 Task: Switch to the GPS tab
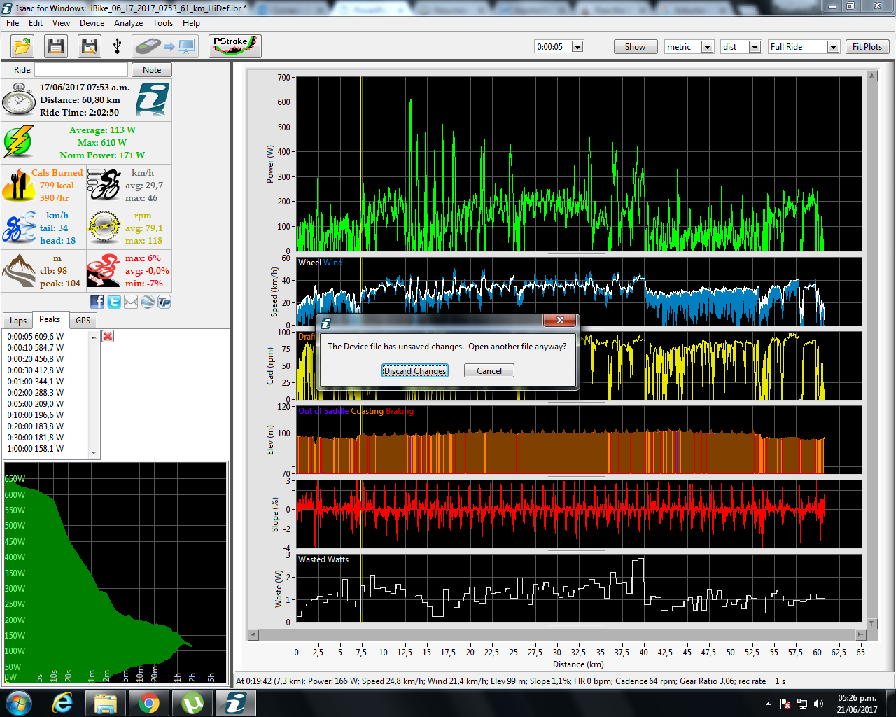coord(83,319)
